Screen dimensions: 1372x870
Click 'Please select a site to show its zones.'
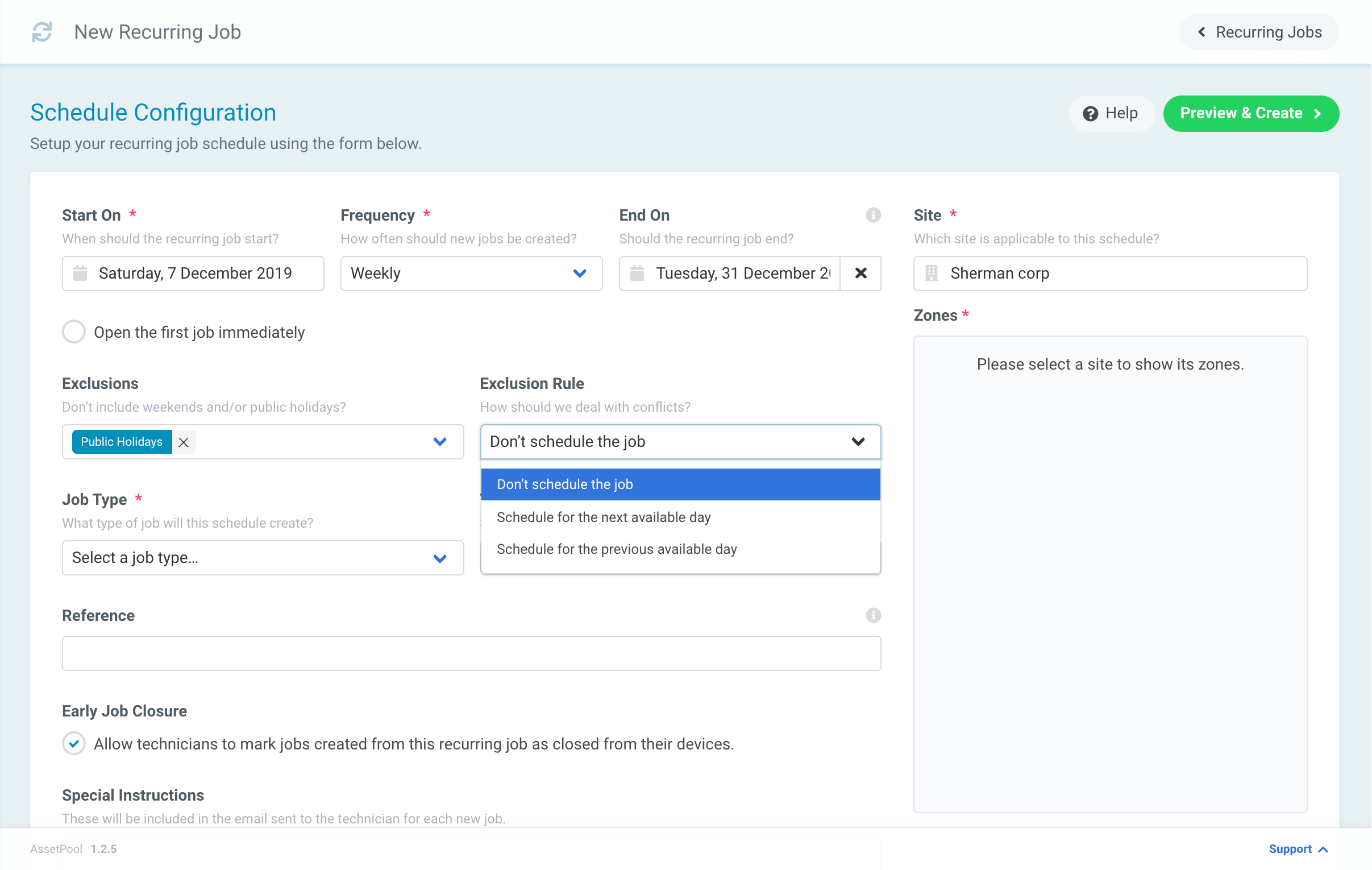1110,364
